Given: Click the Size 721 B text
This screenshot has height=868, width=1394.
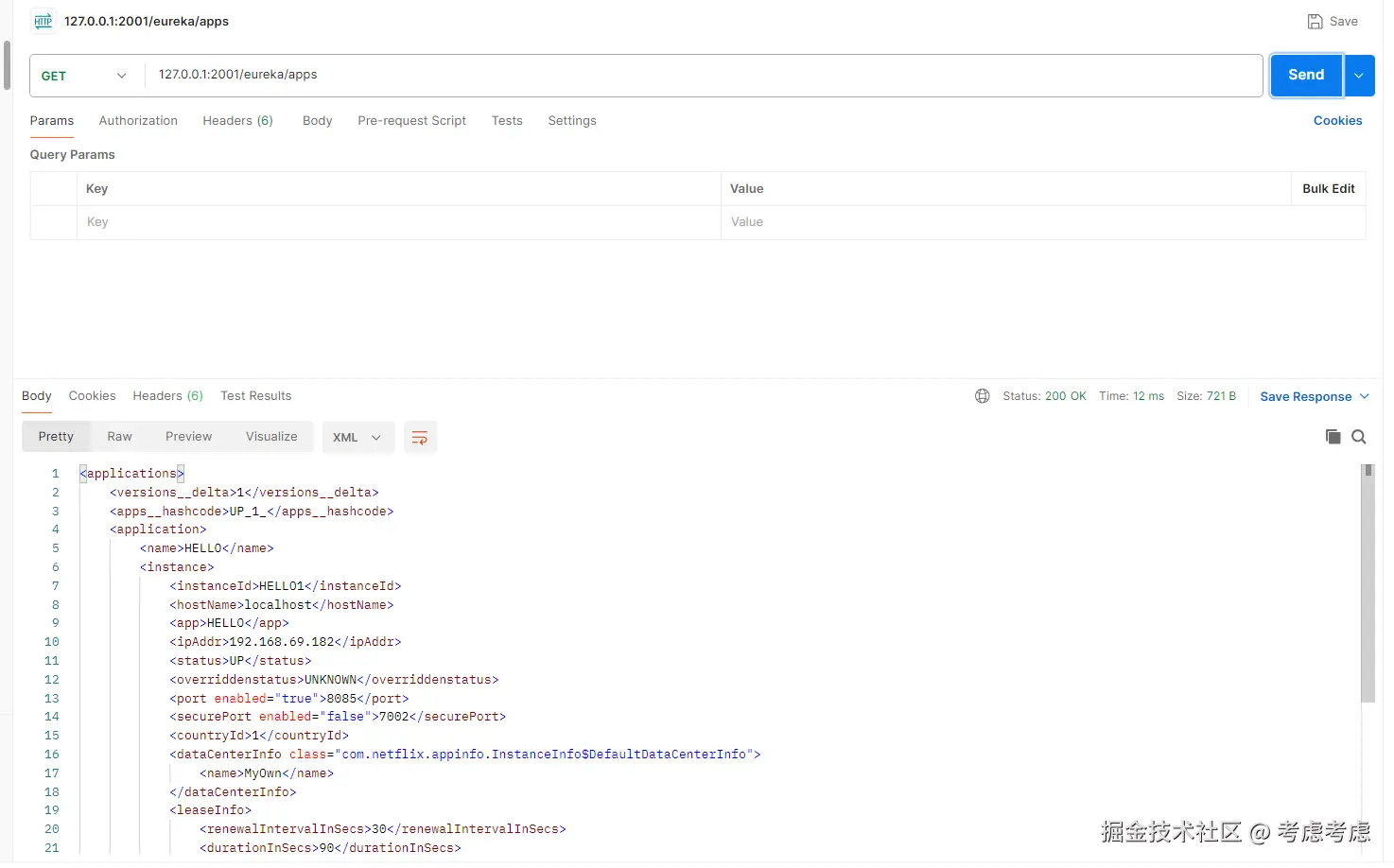Looking at the screenshot, I should [1206, 396].
